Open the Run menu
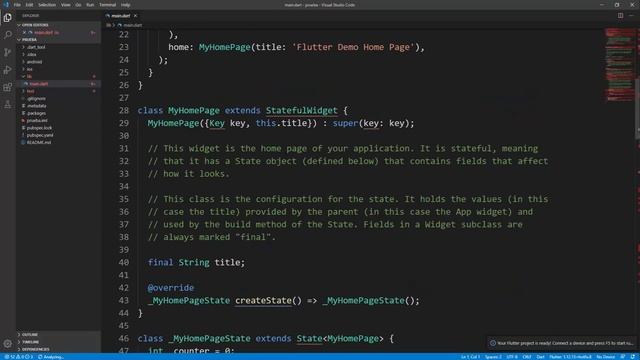Image resolution: width=640 pixels, height=360 pixels. [90, 5]
